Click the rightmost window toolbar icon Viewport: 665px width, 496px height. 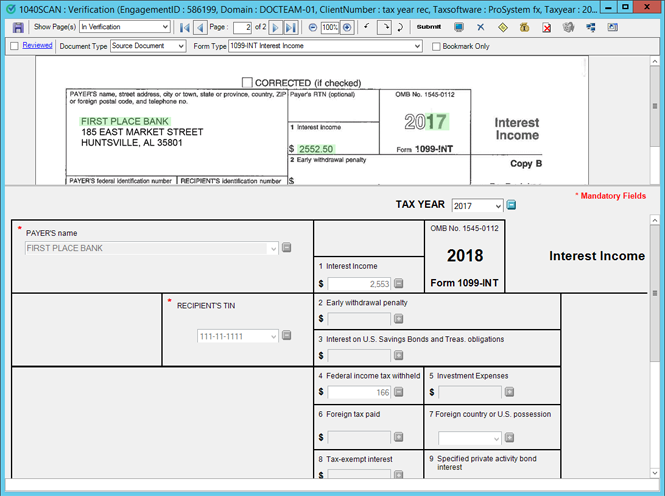coord(612,28)
